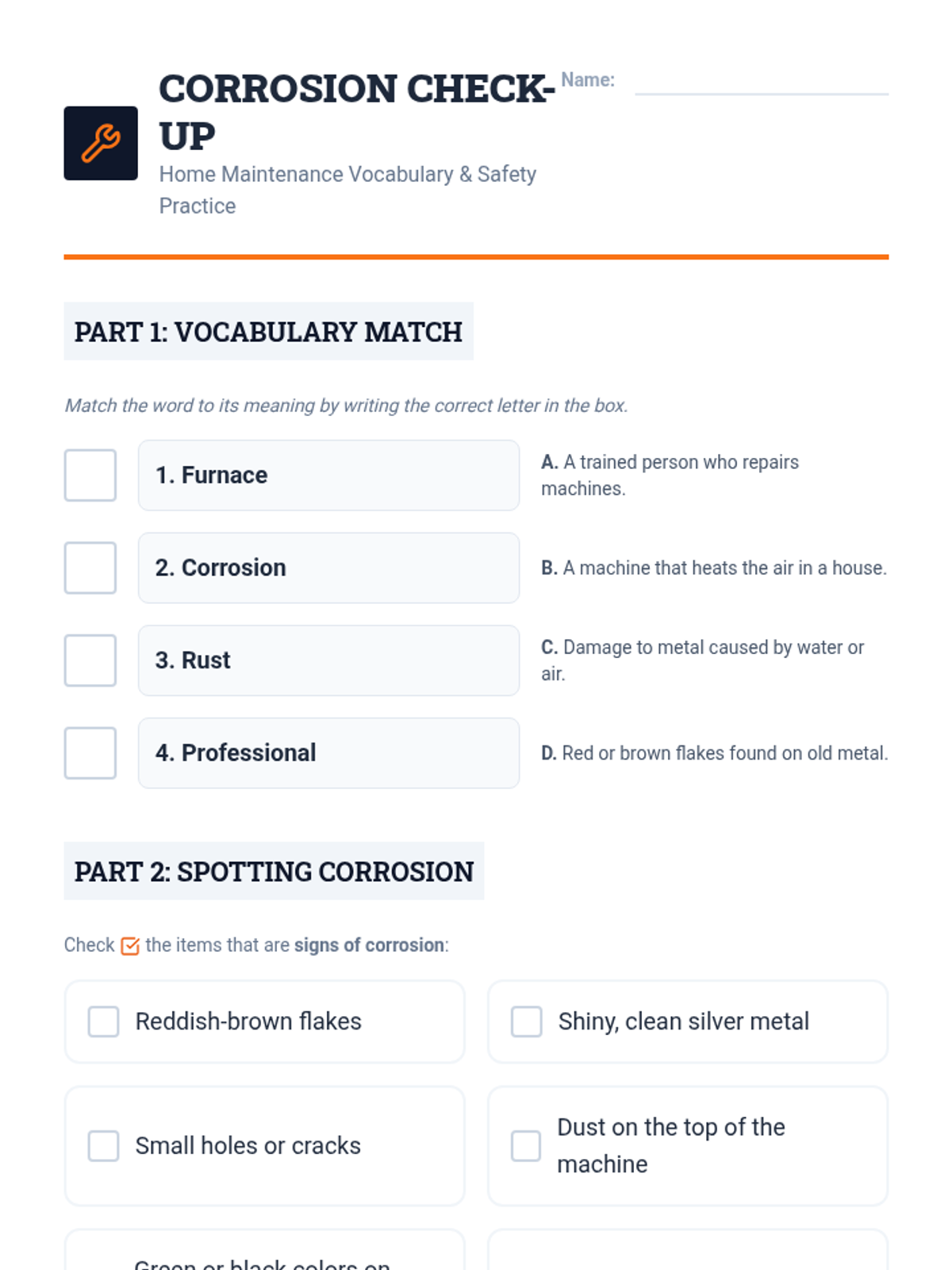
Task: Click the 3. Rust word card
Action: tap(329, 660)
